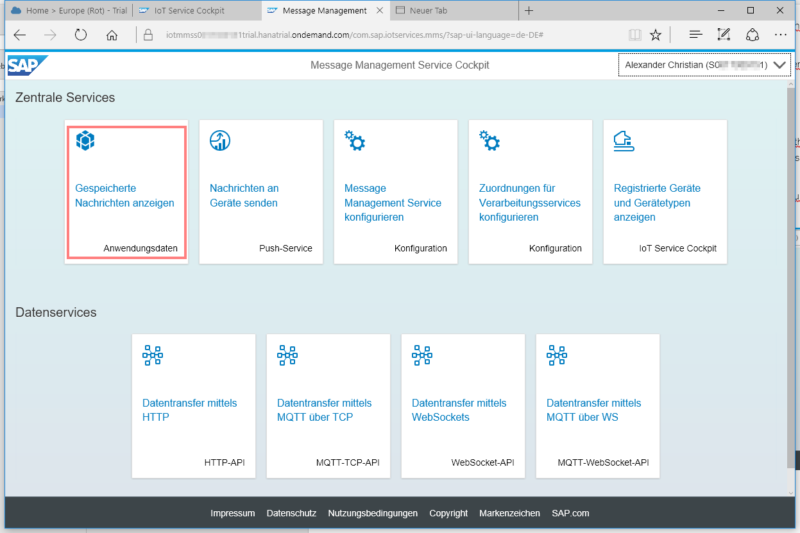The width and height of the screenshot is (800, 533).
Task: Click the Zentrale Services heading
Action: [x=65, y=97]
